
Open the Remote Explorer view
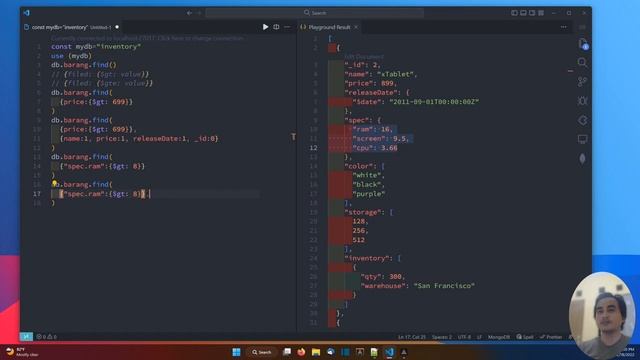(582, 139)
